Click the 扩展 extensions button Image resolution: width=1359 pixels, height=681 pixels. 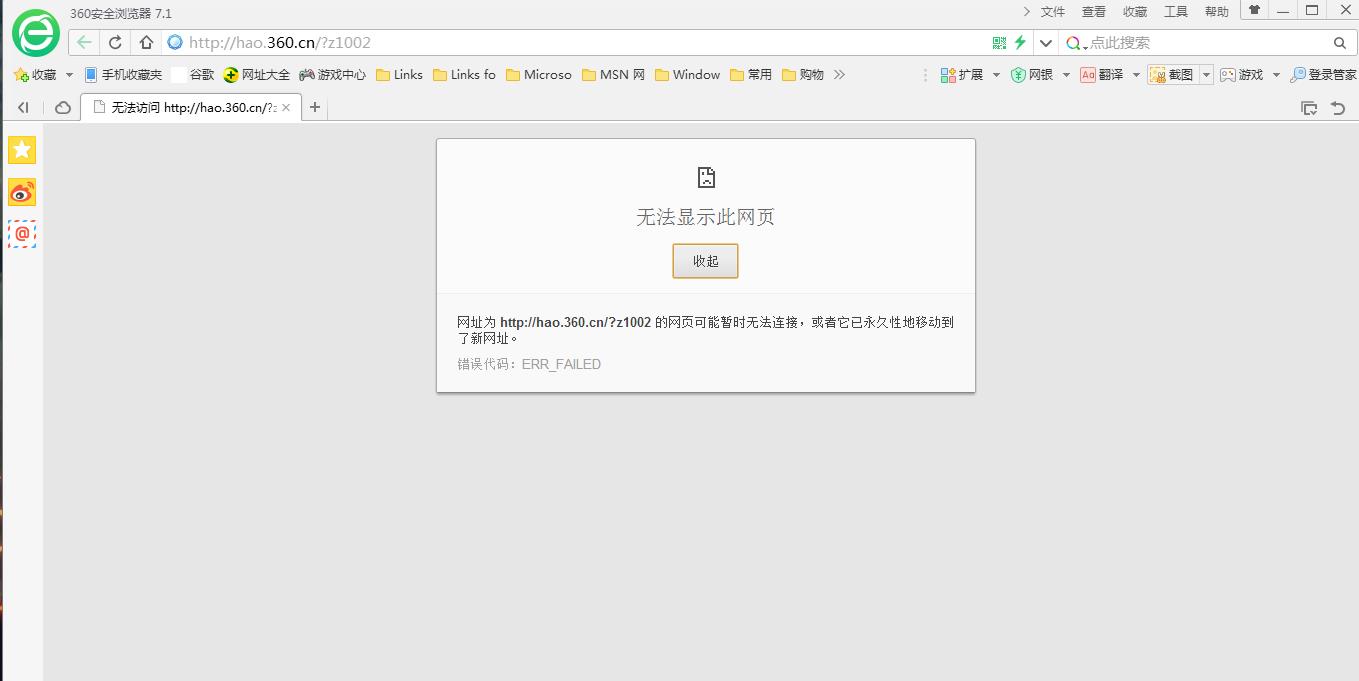click(962, 75)
